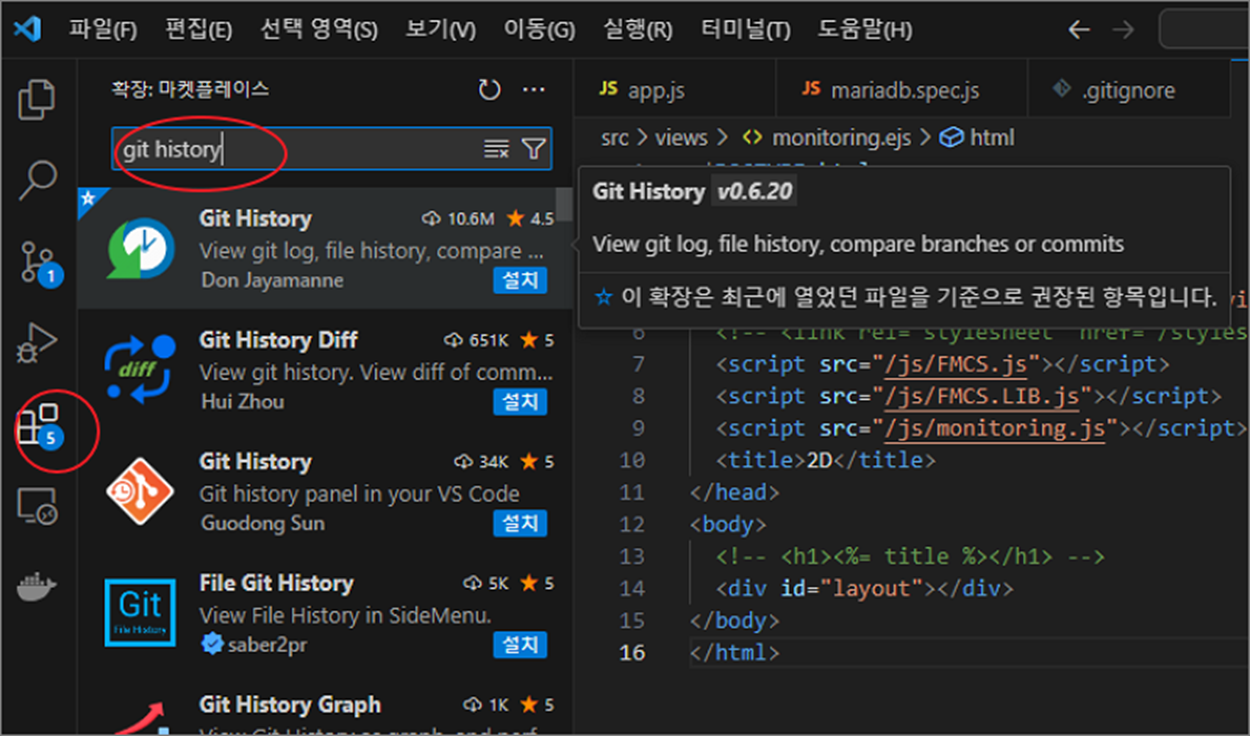The image size is (1250, 736).
Task: Install Git History by Don Jayamanne
Action: (520, 280)
